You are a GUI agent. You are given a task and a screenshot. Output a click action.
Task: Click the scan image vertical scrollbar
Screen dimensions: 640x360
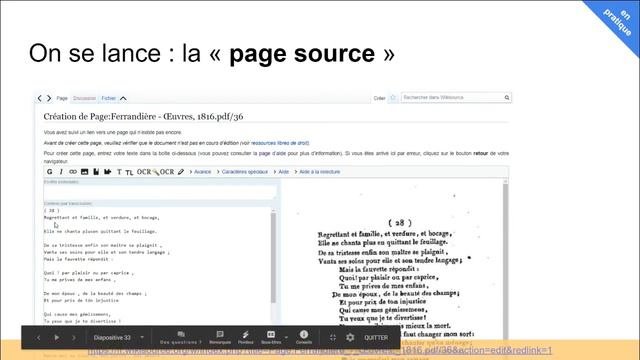[x=505, y=261]
